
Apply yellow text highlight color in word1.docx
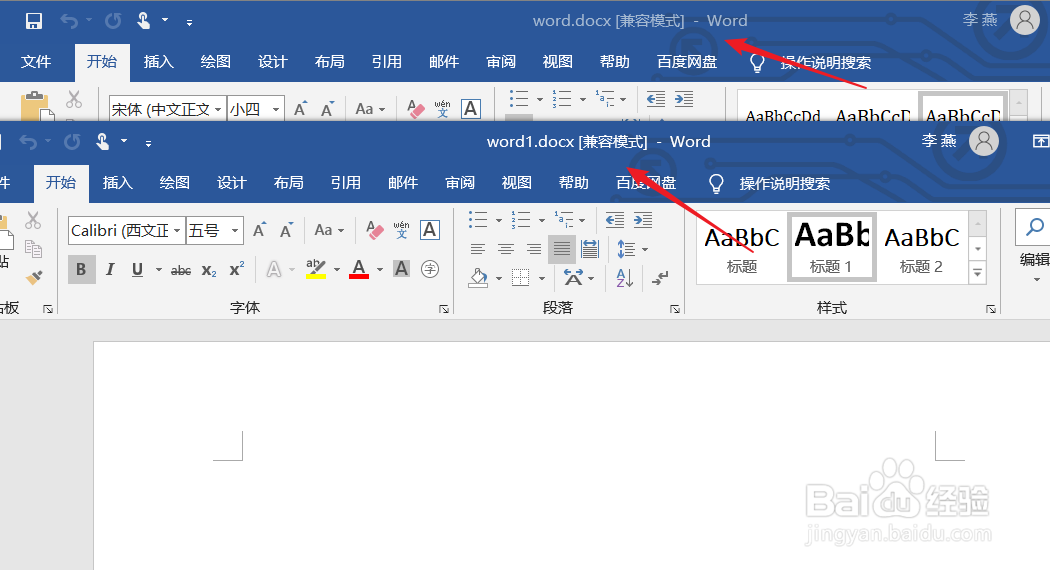tap(315, 269)
